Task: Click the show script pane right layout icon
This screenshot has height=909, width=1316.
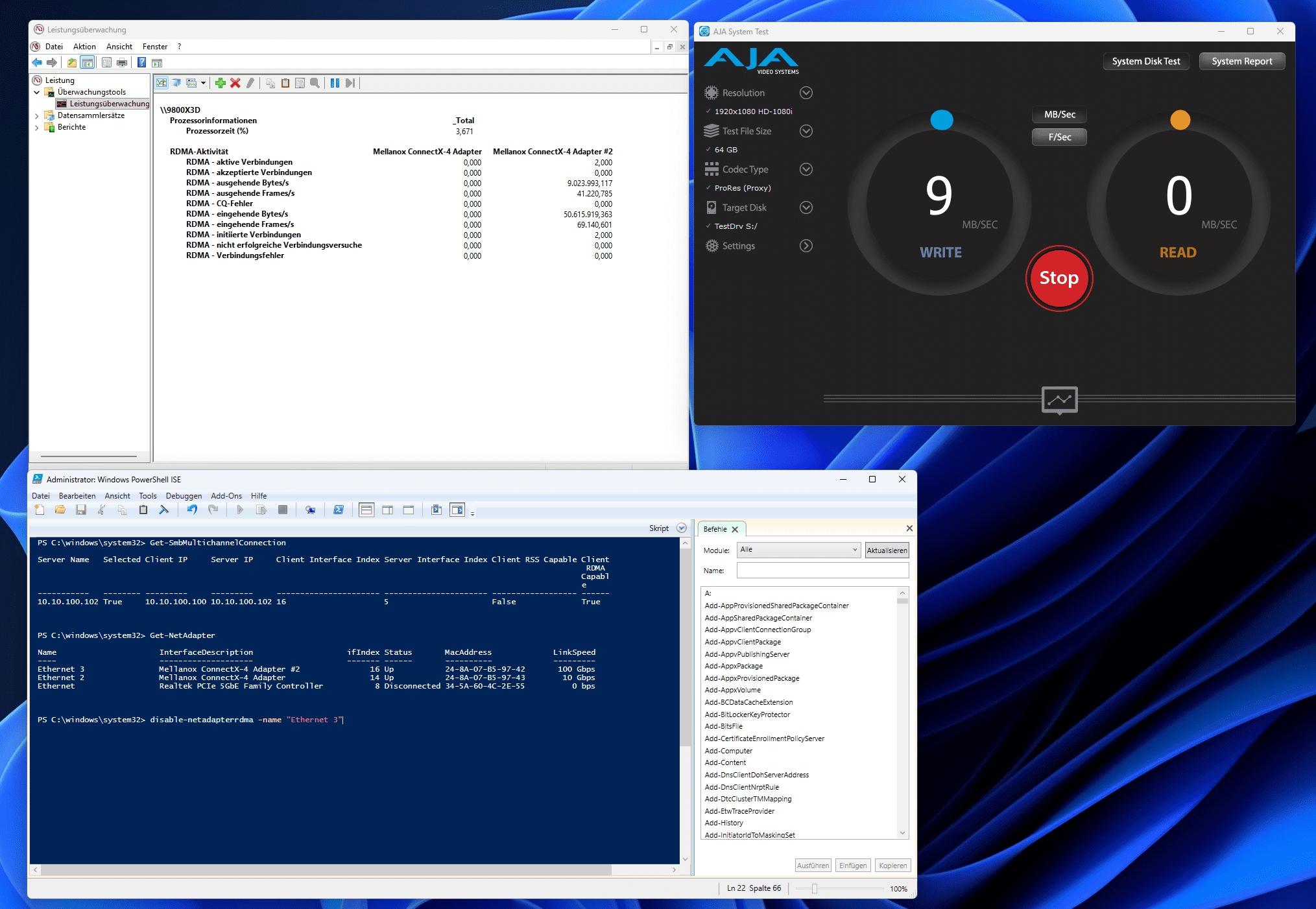Action: (x=387, y=510)
